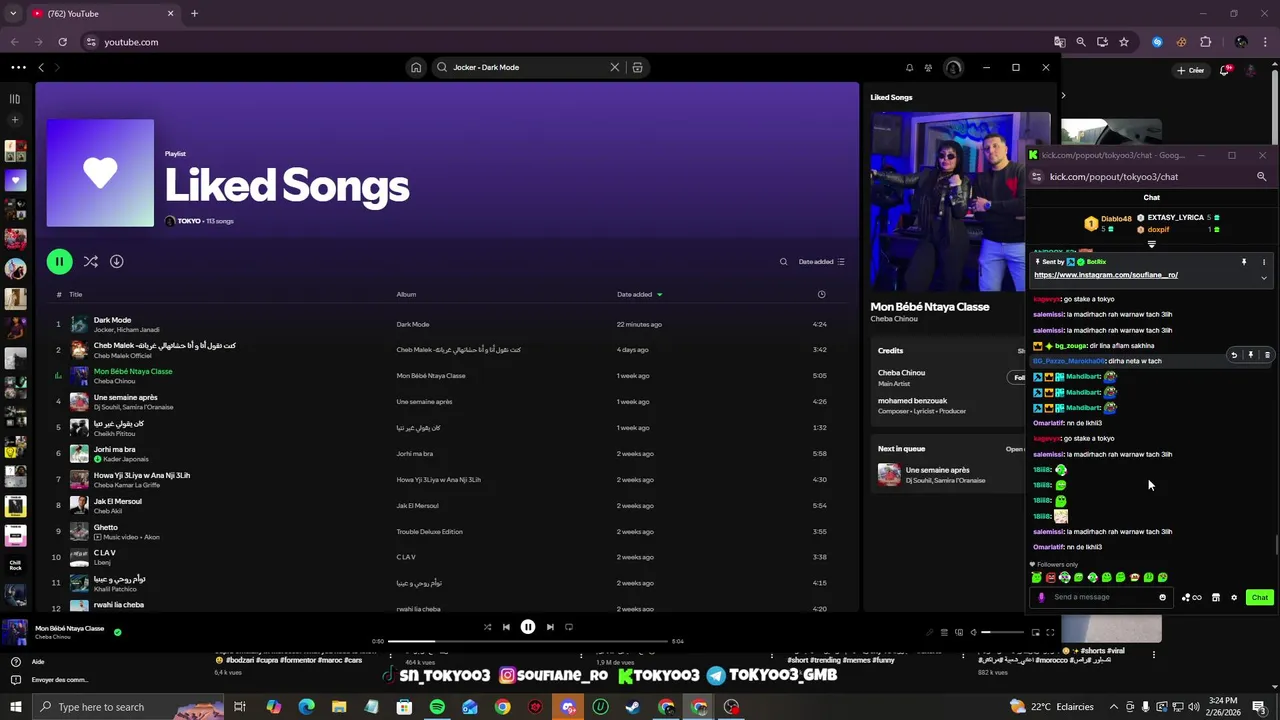Image resolution: width=1280 pixels, height=720 pixels.
Task: Delete highlighted chat message trash icon
Action: point(1267,355)
